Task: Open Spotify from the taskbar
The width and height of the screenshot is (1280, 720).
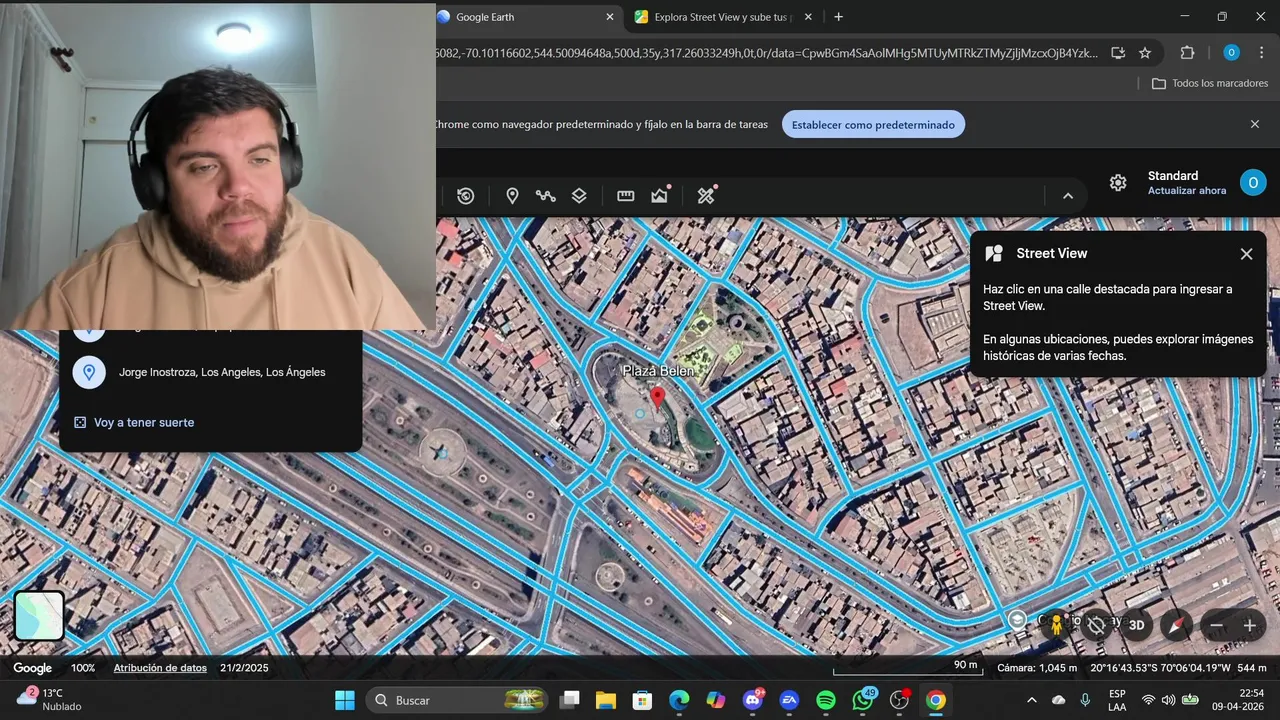Action: click(x=826, y=700)
